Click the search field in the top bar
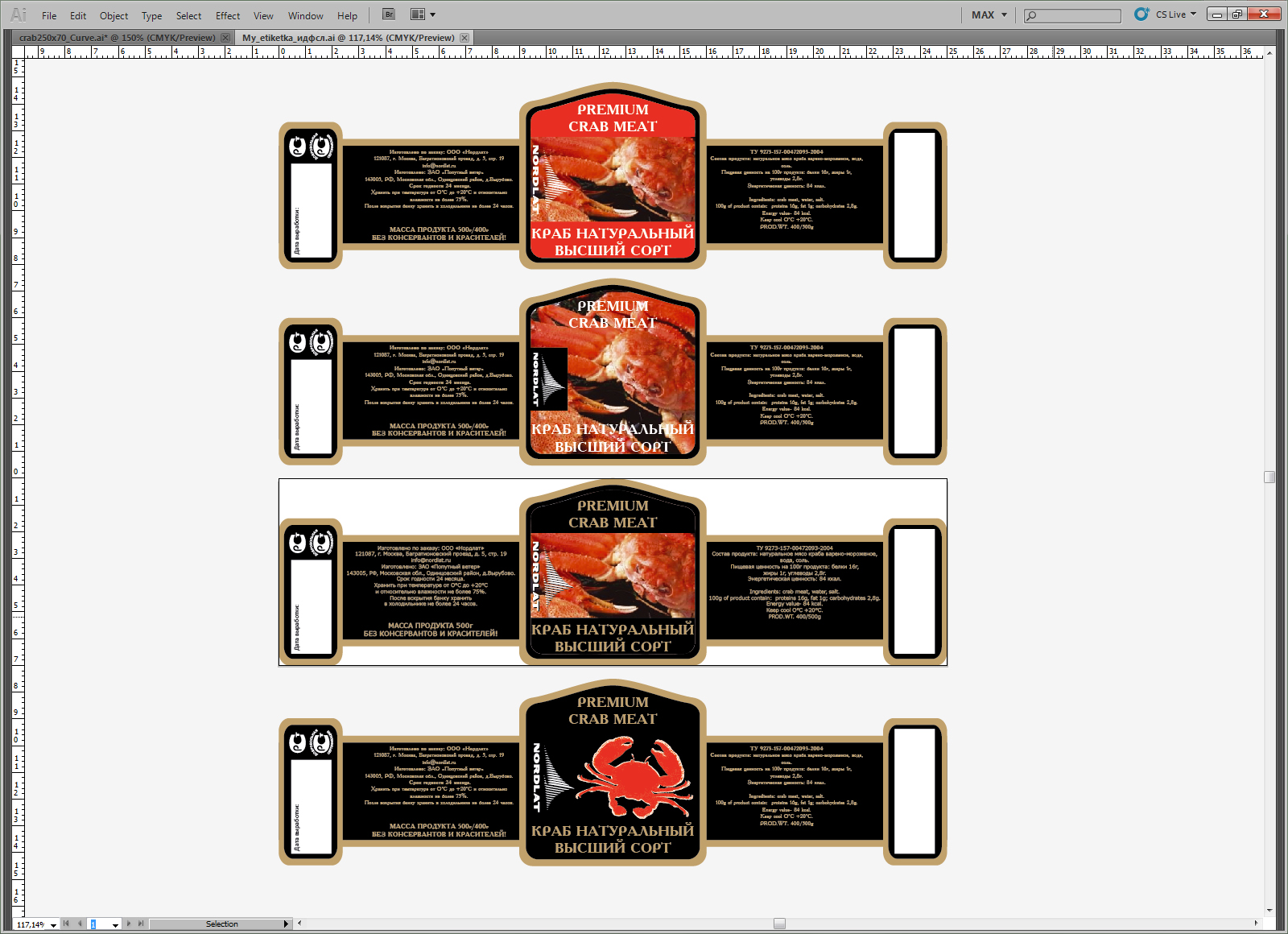1288x934 pixels. (1072, 15)
